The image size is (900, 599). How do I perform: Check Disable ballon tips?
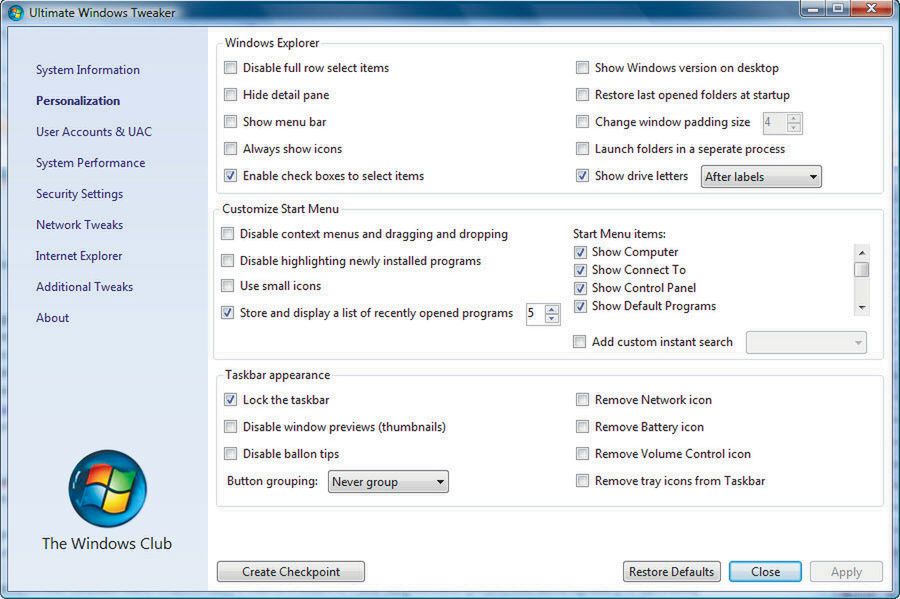(230, 454)
